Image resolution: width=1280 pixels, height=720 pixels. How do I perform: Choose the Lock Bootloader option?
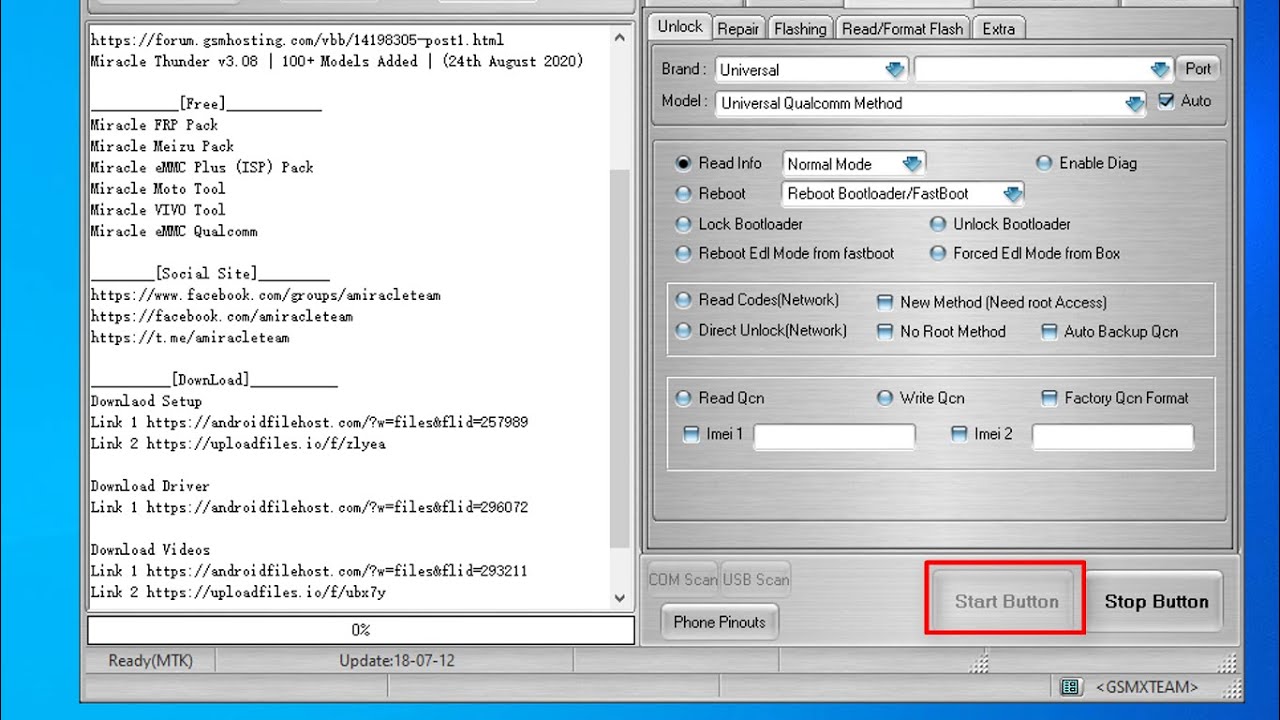coord(684,224)
